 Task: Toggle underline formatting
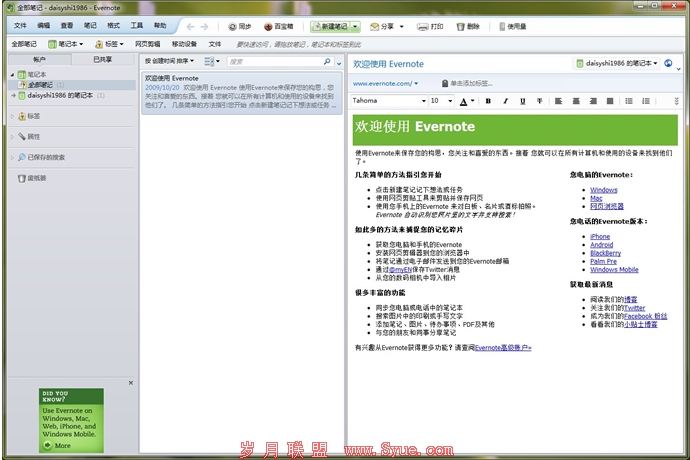(522, 101)
